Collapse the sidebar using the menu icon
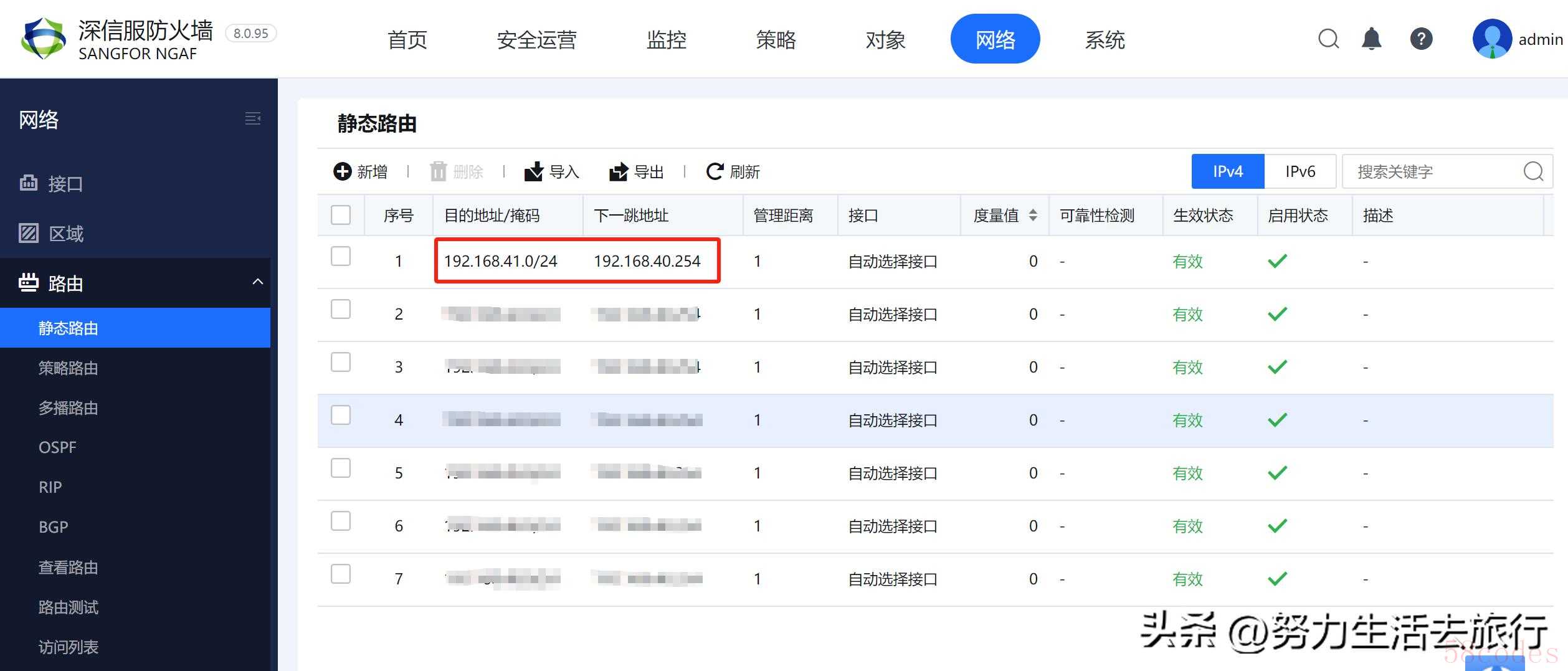Image resolution: width=1568 pixels, height=671 pixels. (252, 118)
